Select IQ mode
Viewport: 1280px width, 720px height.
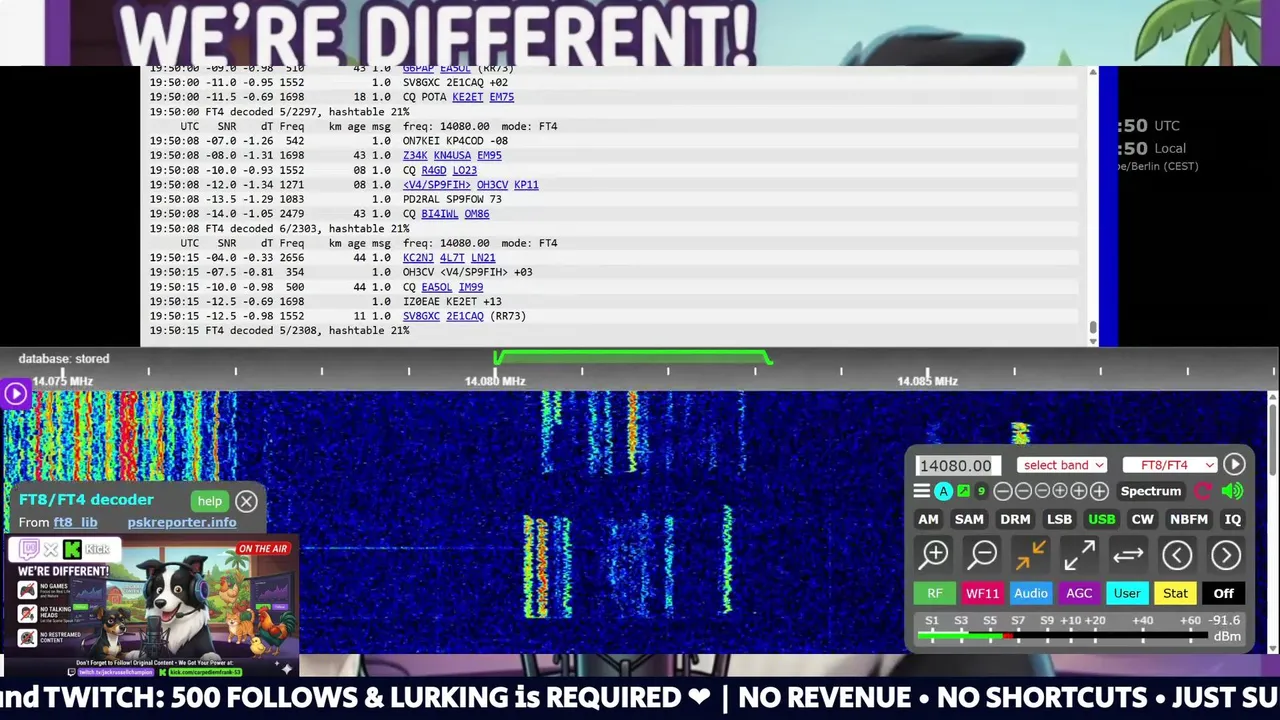coord(1232,519)
